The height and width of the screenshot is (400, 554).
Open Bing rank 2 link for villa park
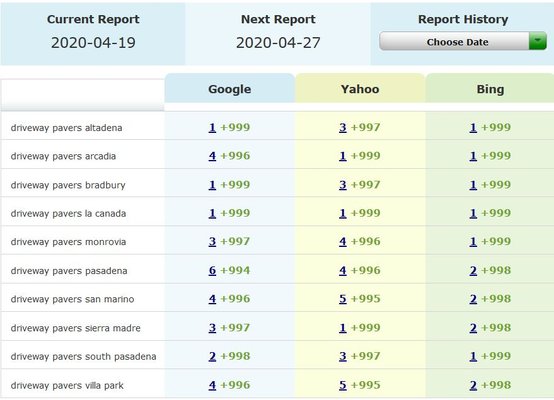tap(473, 385)
